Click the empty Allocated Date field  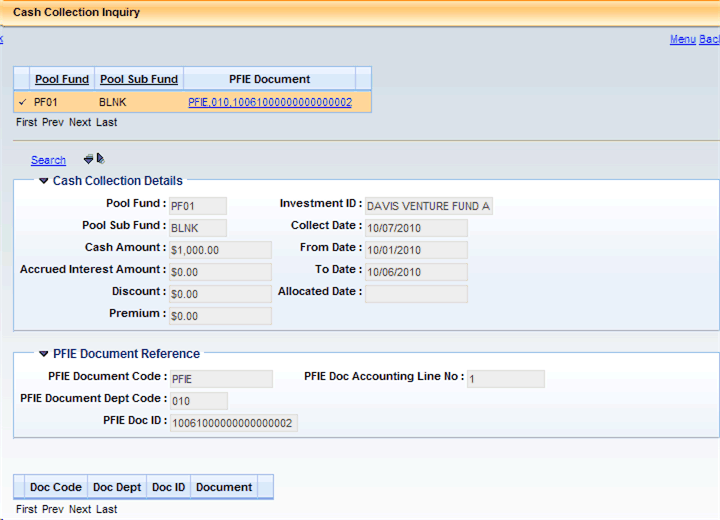click(416, 294)
